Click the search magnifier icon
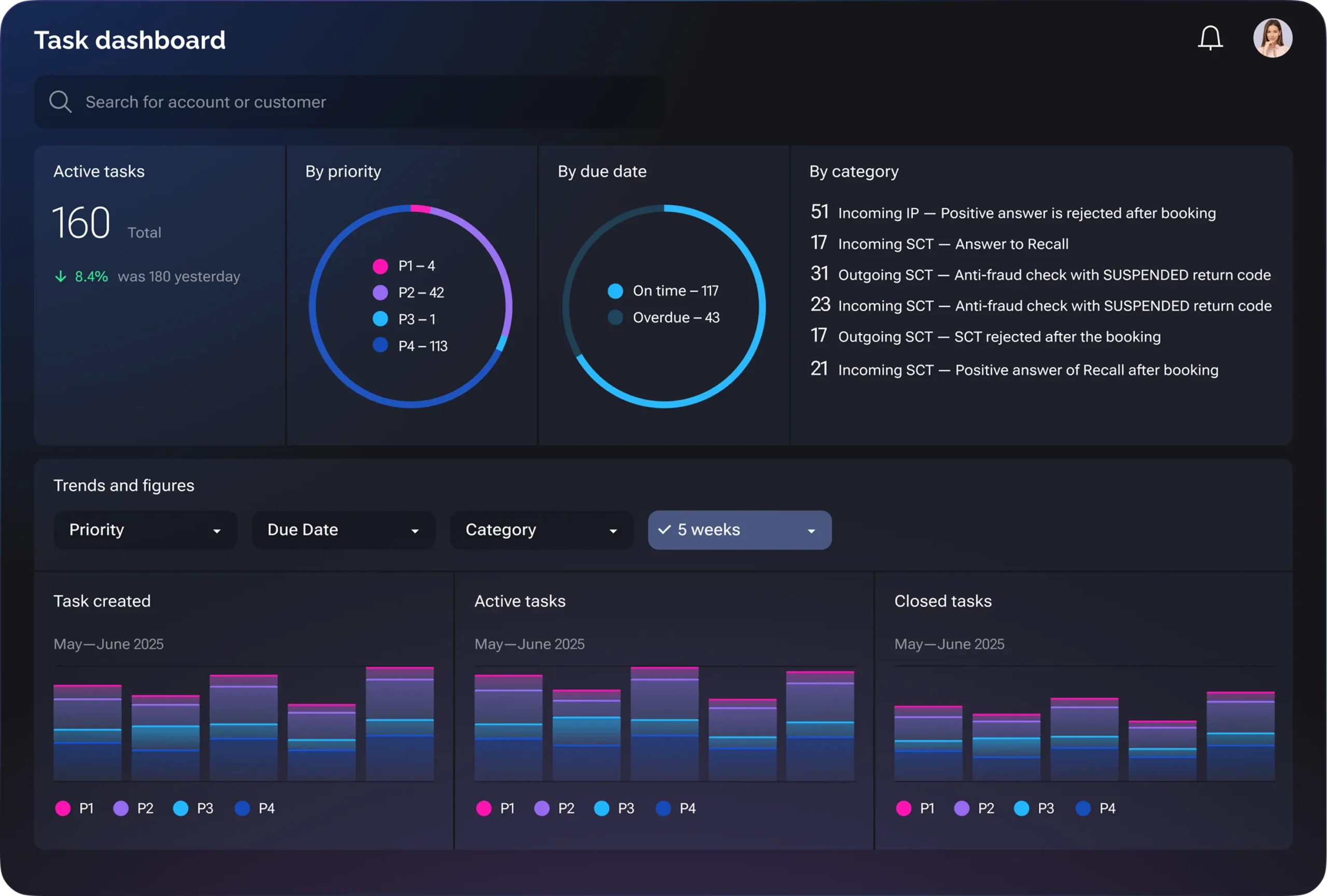The image size is (1327, 896). (60, 102)
